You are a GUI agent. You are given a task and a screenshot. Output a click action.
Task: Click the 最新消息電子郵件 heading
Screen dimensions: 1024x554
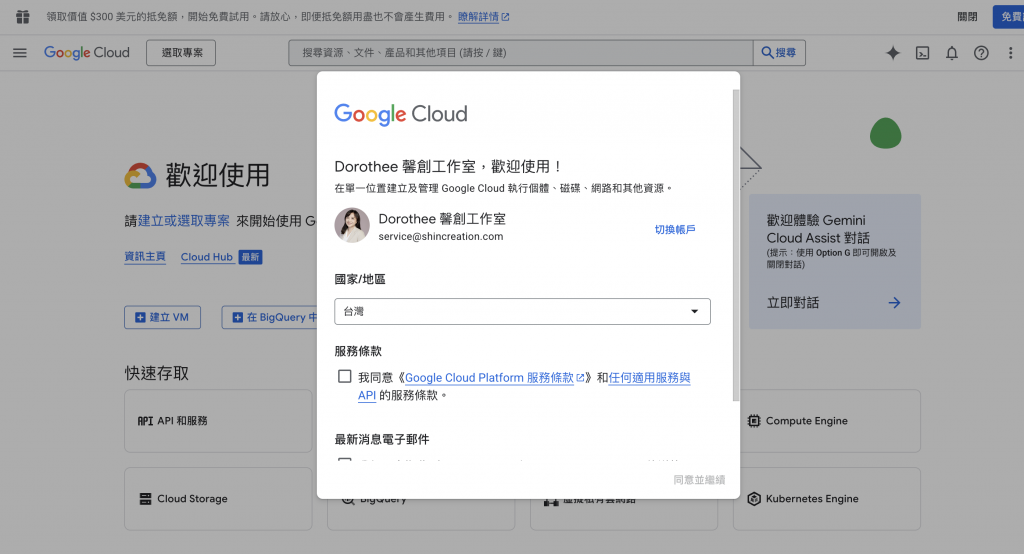(x=382, y=440)
